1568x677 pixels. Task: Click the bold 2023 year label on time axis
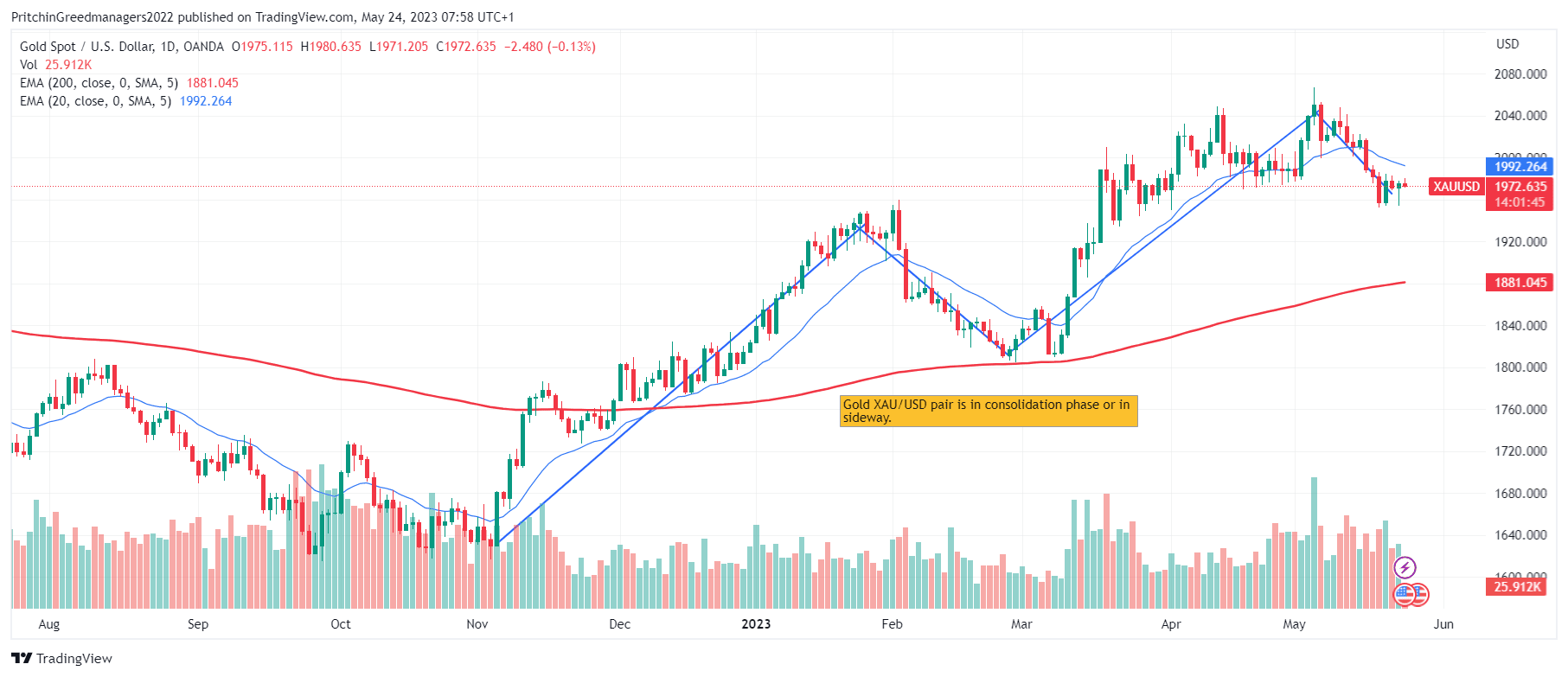coord(756,624)
